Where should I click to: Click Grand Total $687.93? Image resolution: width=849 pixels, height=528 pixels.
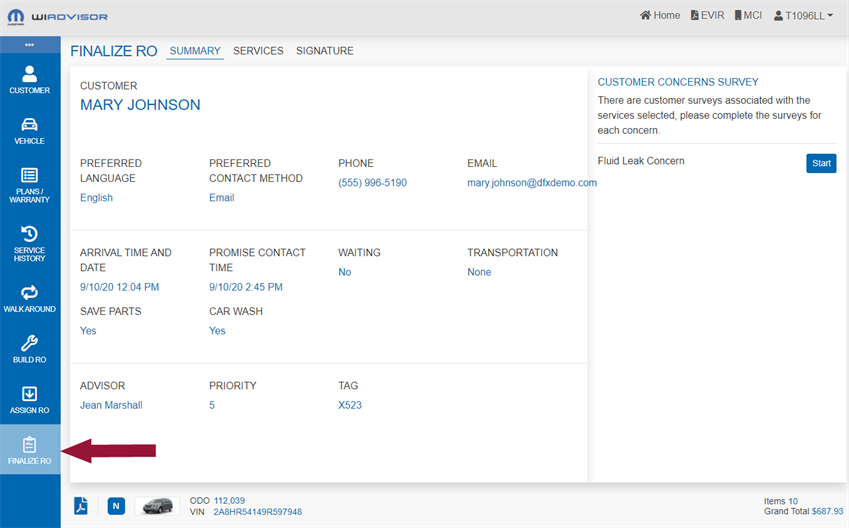point(827,511)
